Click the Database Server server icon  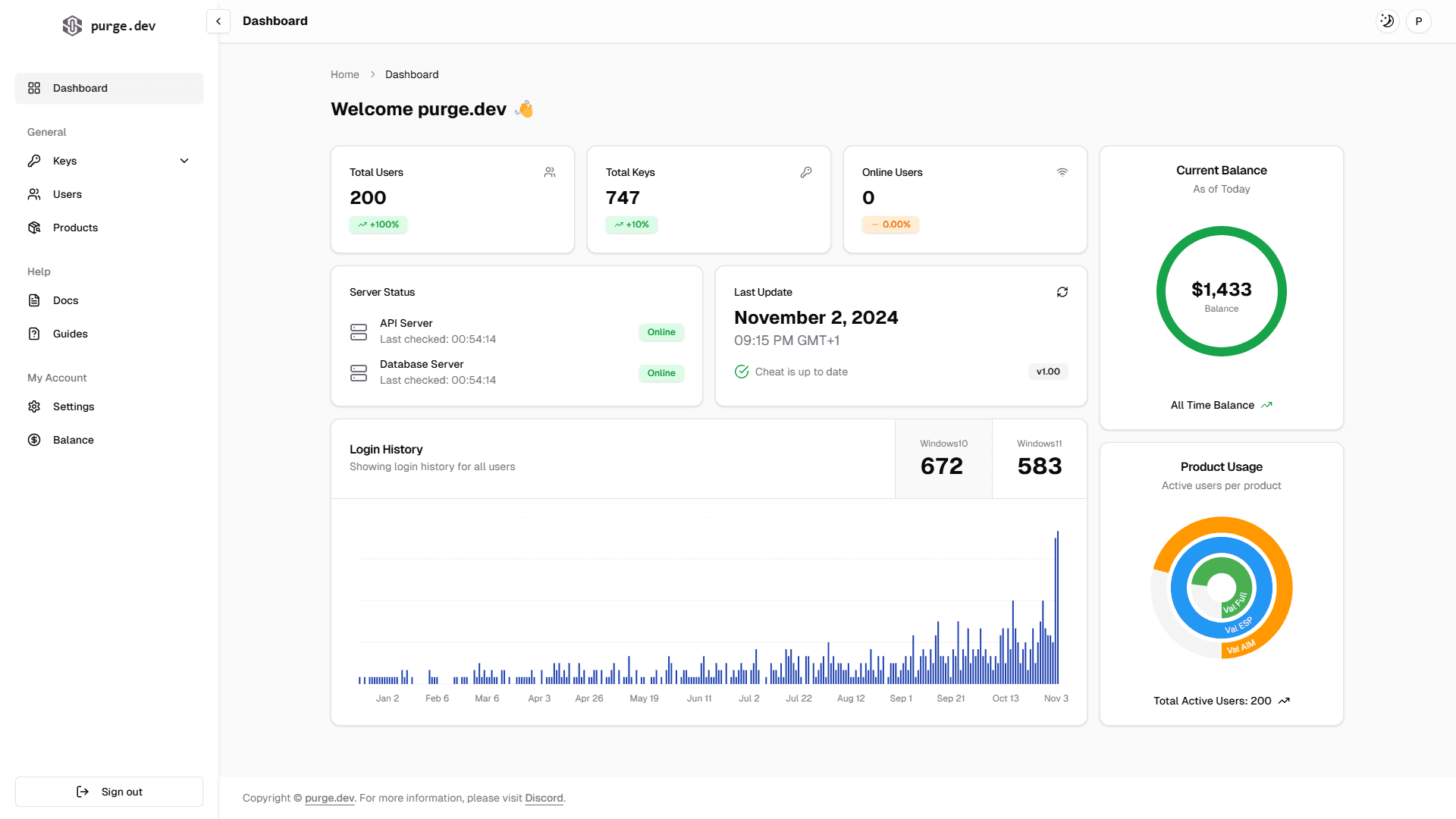coord(359,373)
